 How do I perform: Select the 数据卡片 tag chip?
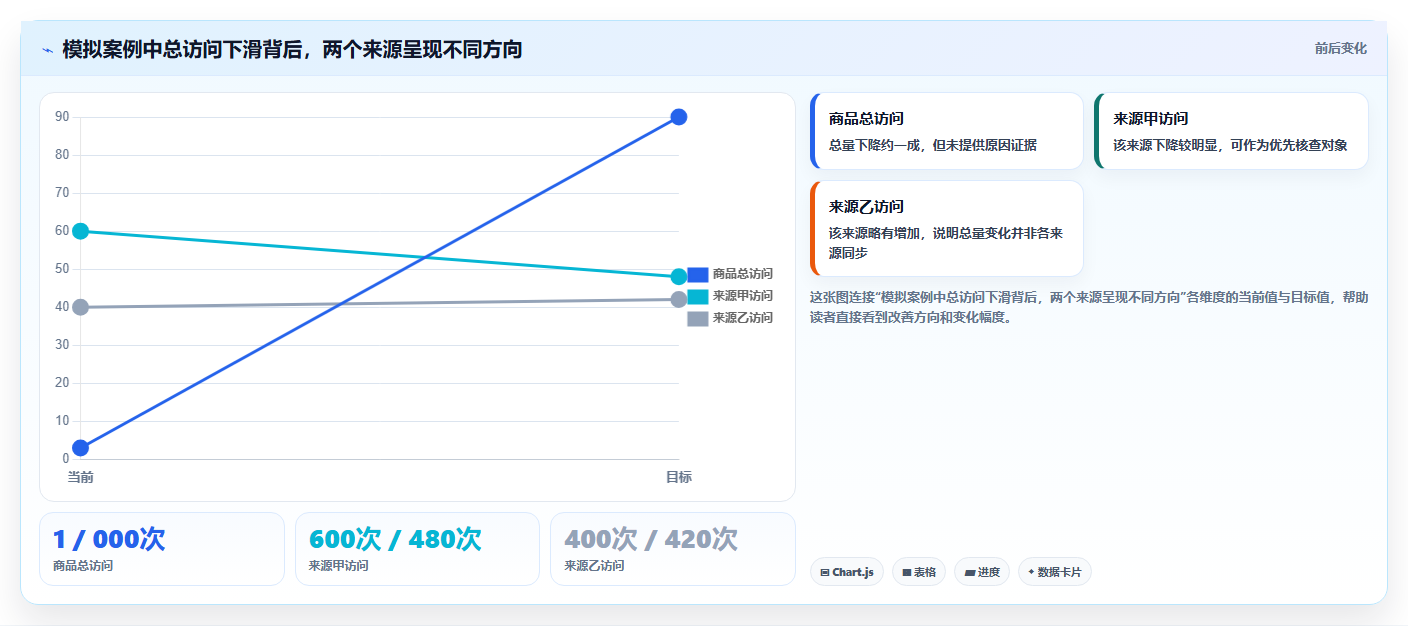pos(1055,572)
